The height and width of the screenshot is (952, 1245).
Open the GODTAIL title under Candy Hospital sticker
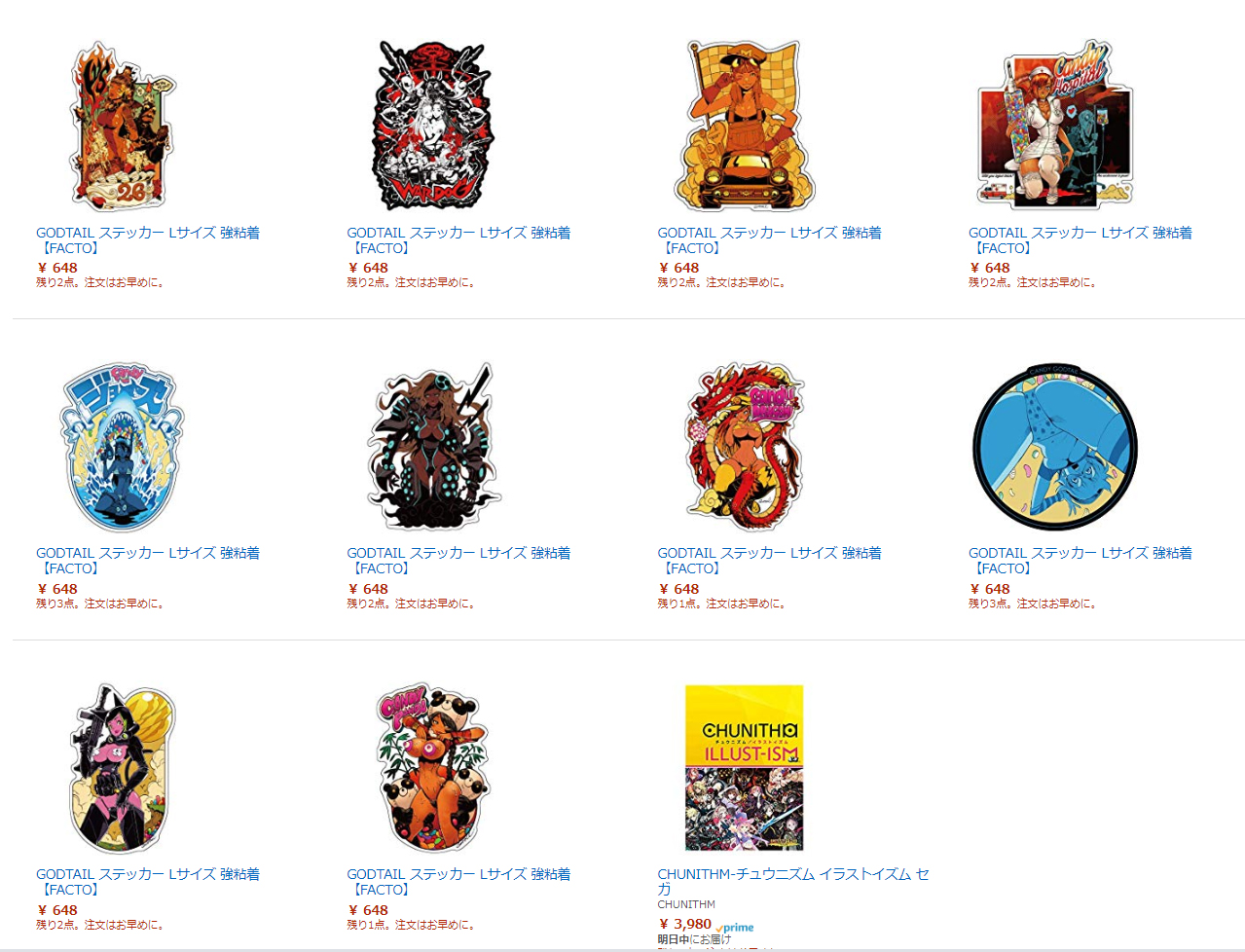1080,240
